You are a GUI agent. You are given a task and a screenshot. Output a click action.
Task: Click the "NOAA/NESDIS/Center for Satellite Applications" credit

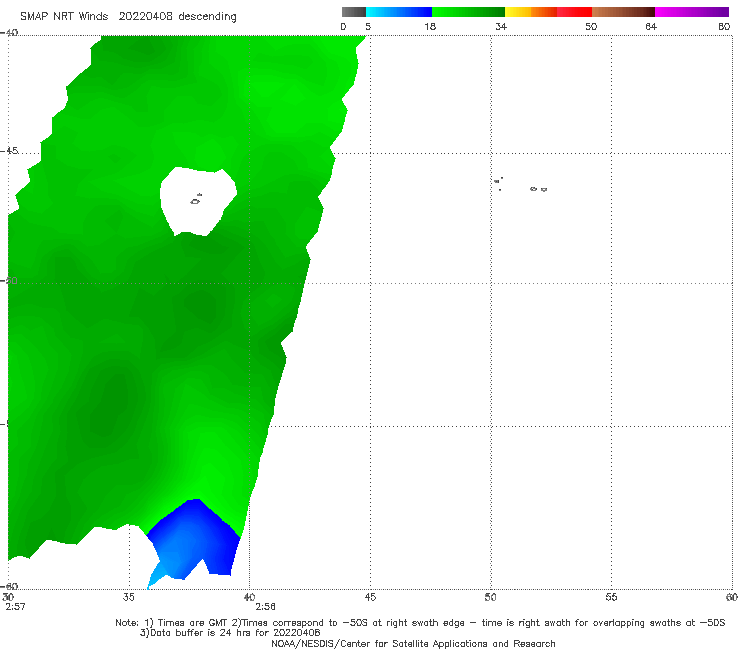413,643
